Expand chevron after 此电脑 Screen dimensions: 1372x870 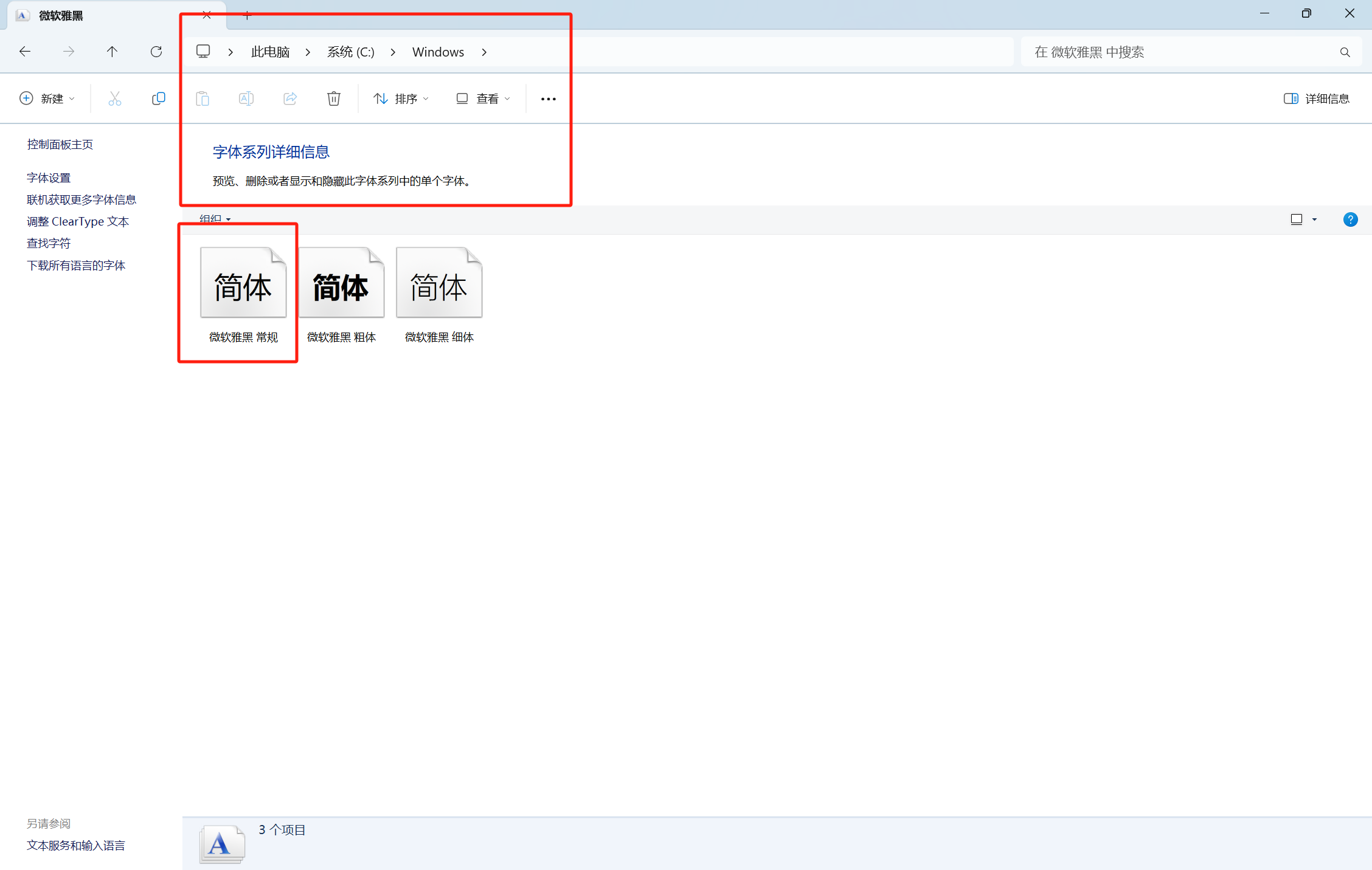pos(308,52)
